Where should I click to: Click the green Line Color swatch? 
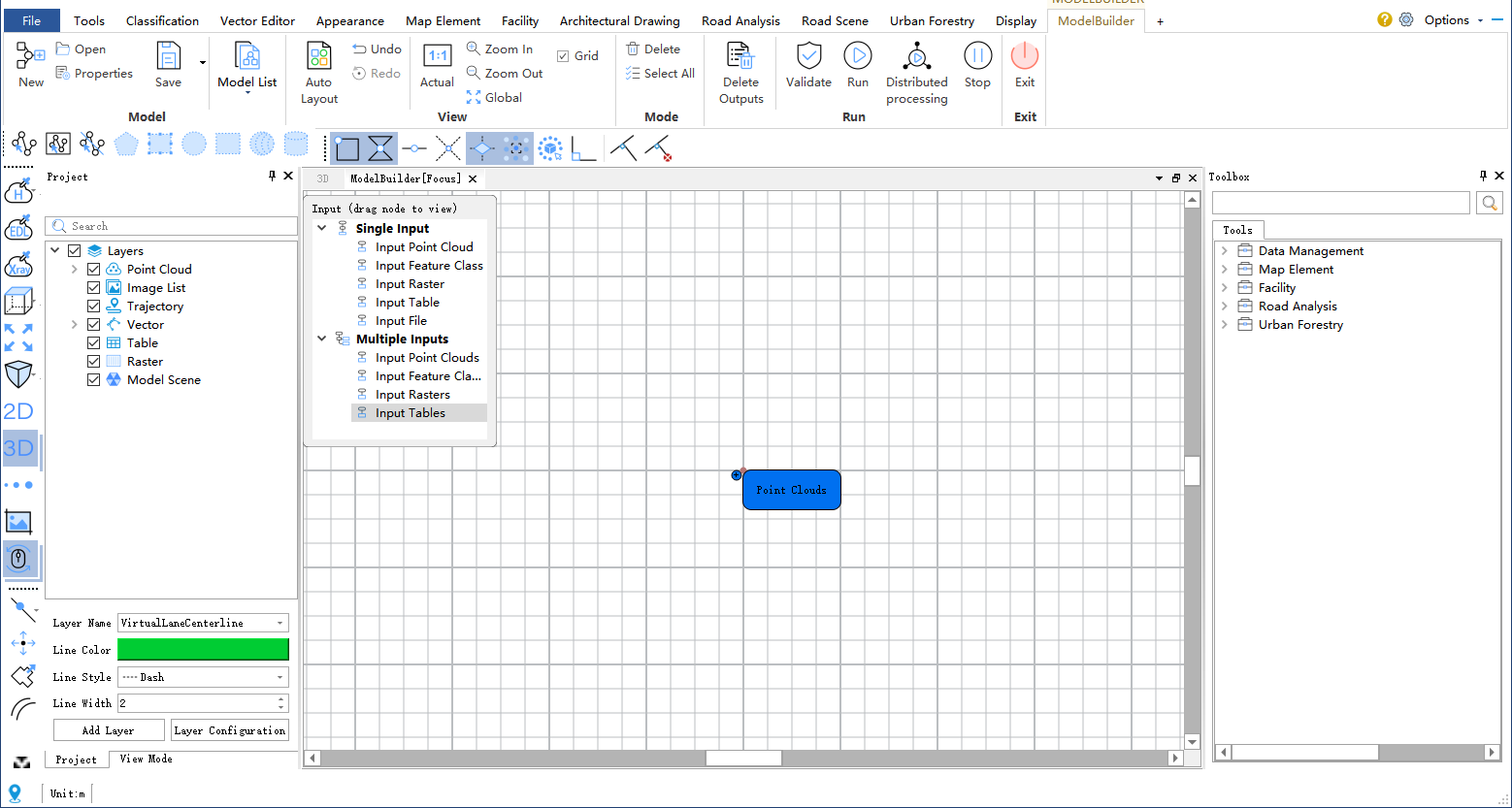203,650
